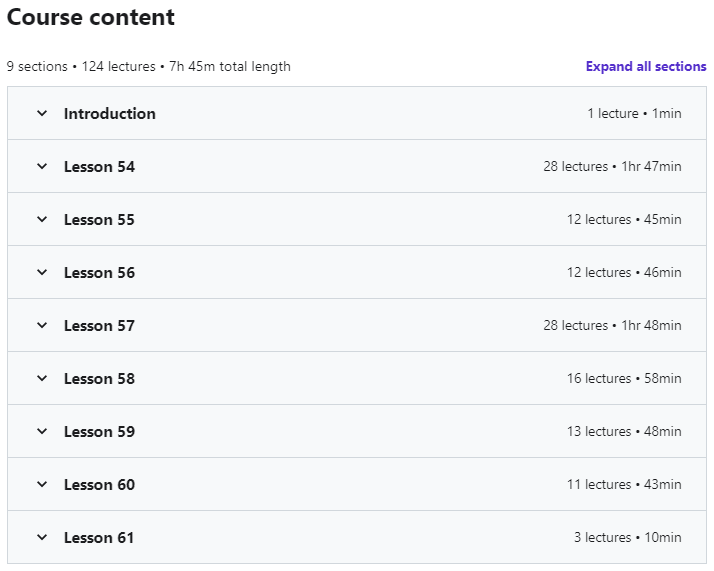Expand the Introduction section title

(x=110, y=114)
